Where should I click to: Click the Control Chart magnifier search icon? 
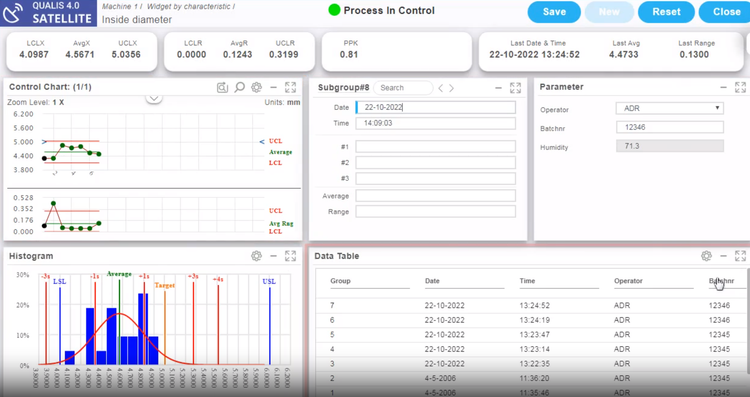[x=239, y=88]
